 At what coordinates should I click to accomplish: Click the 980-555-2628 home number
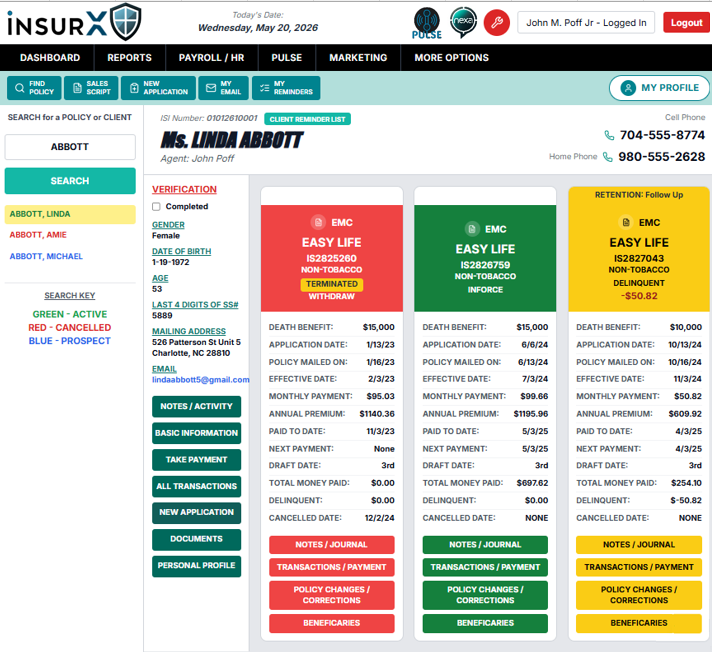662,157
